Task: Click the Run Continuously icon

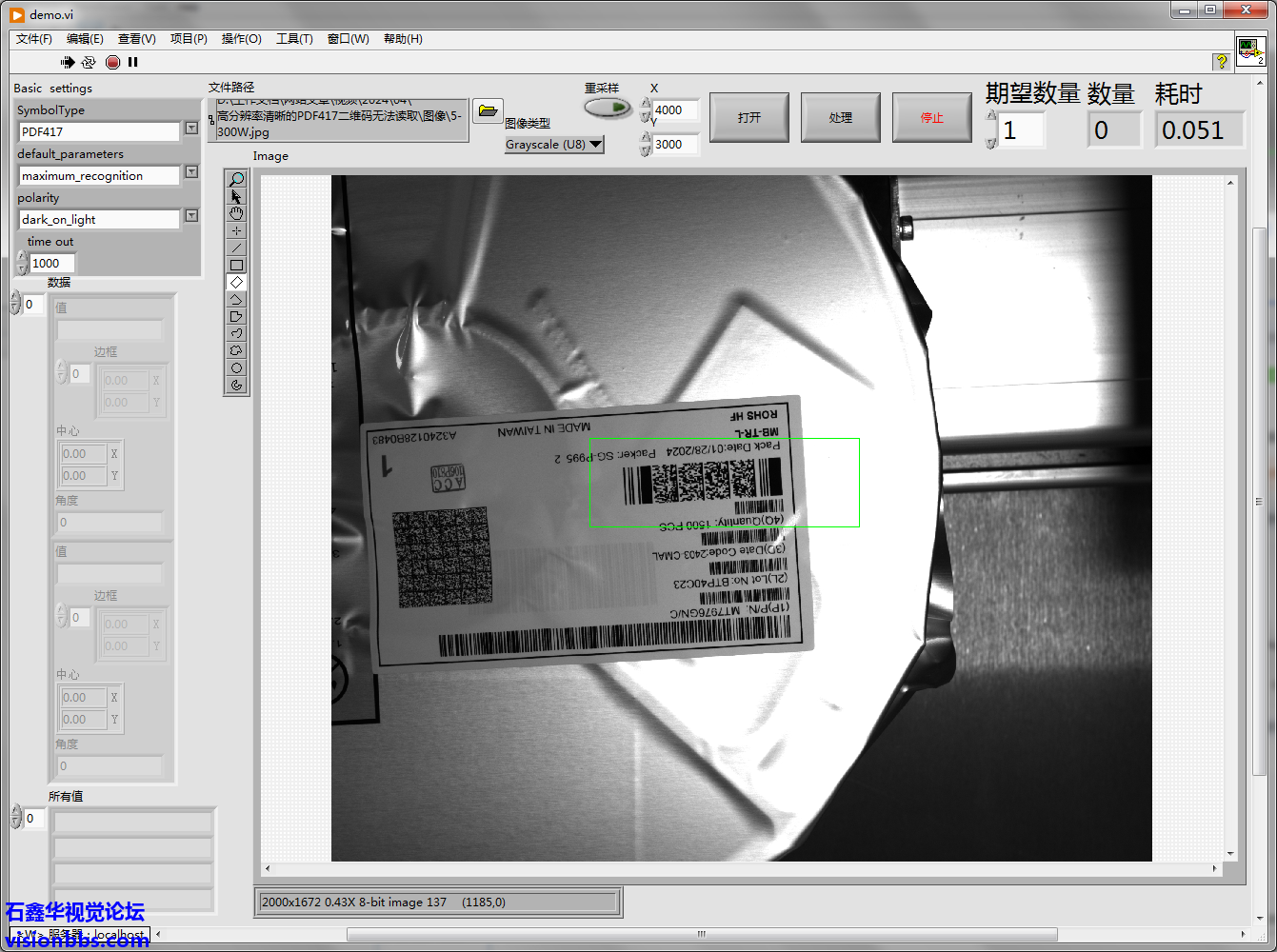Action: 89,62
